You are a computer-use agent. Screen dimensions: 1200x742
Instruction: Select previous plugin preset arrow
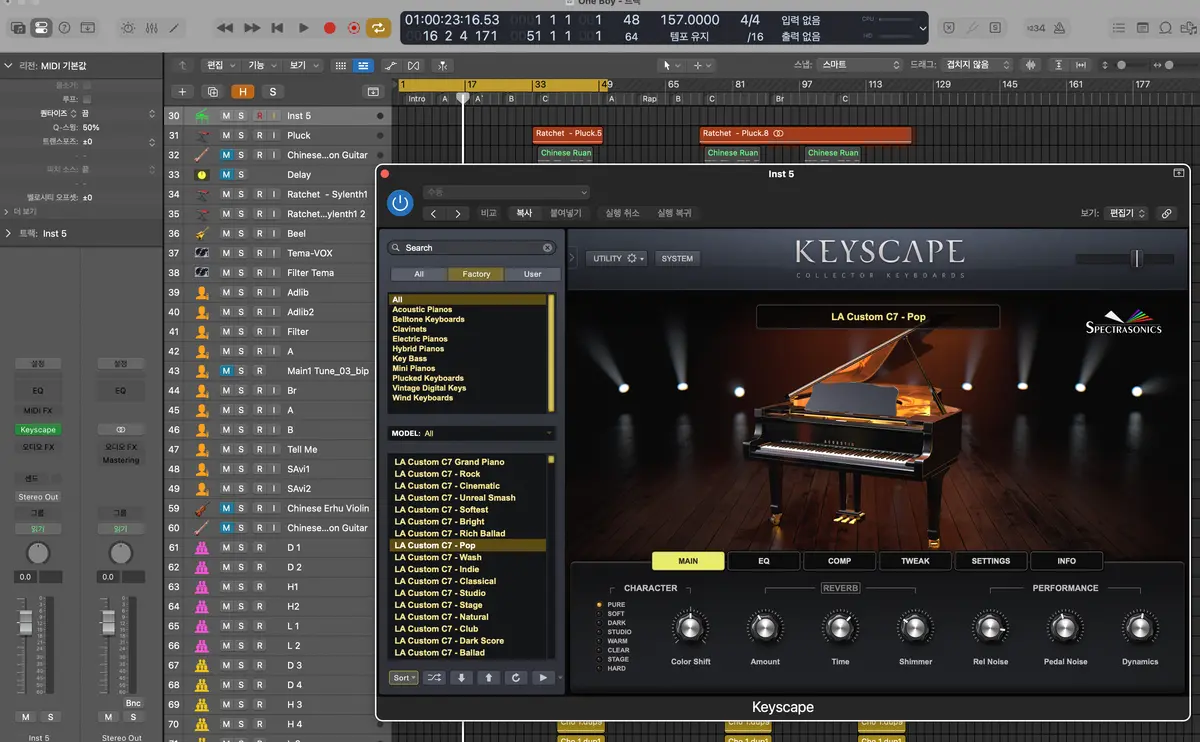coord(434,213)
